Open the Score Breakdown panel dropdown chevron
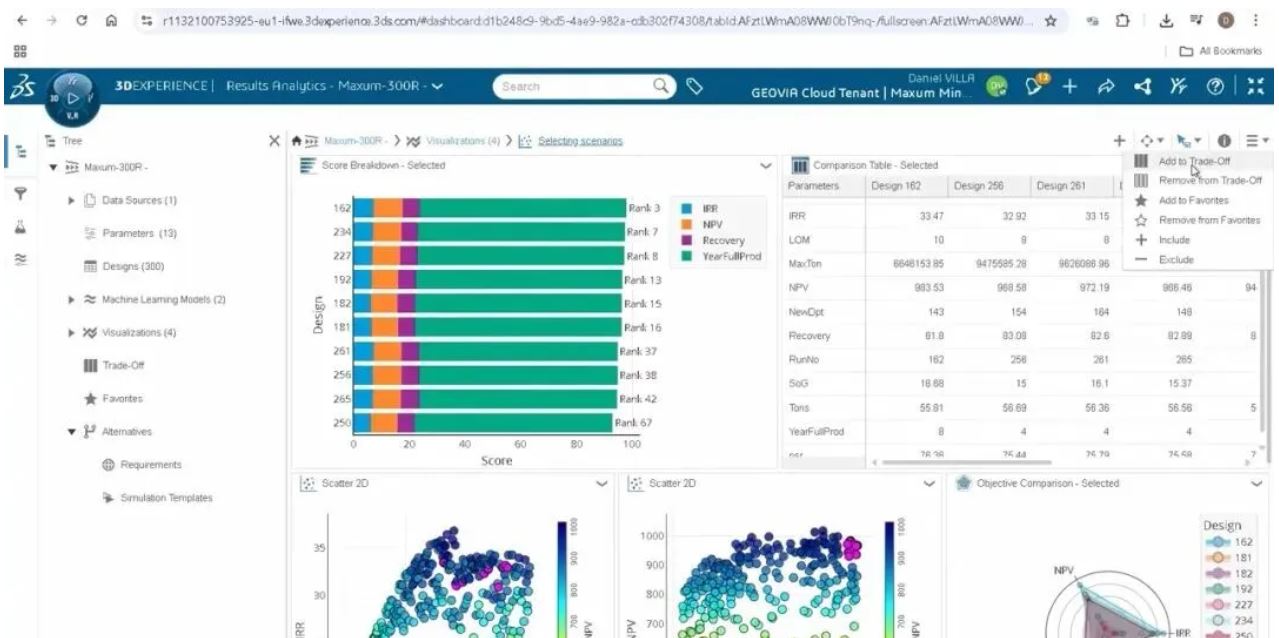The height and width of the screenshot is (638, 1279). coord(766,165)
